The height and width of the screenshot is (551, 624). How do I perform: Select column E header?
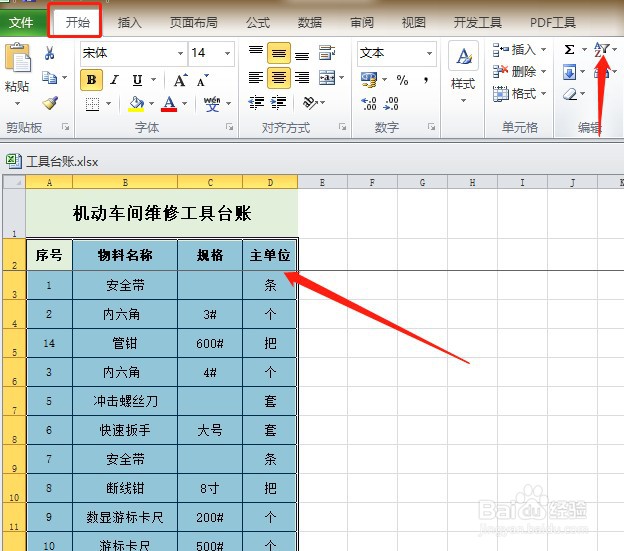click(322, 182)
